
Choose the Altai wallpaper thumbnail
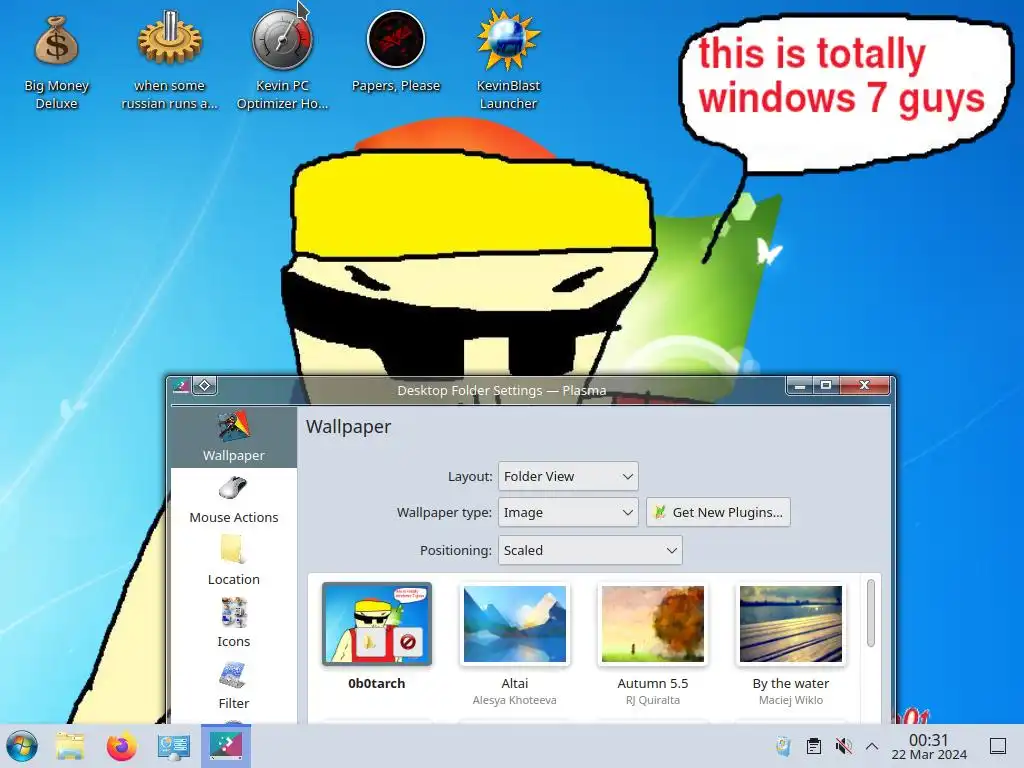click(x=515, y=624)
